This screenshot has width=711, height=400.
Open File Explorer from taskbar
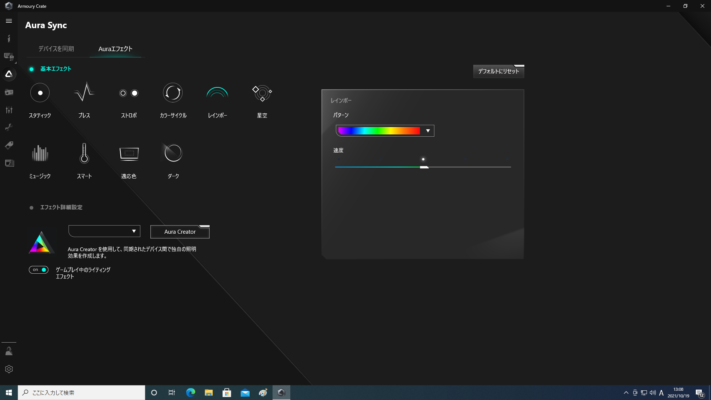coord(209,392)
